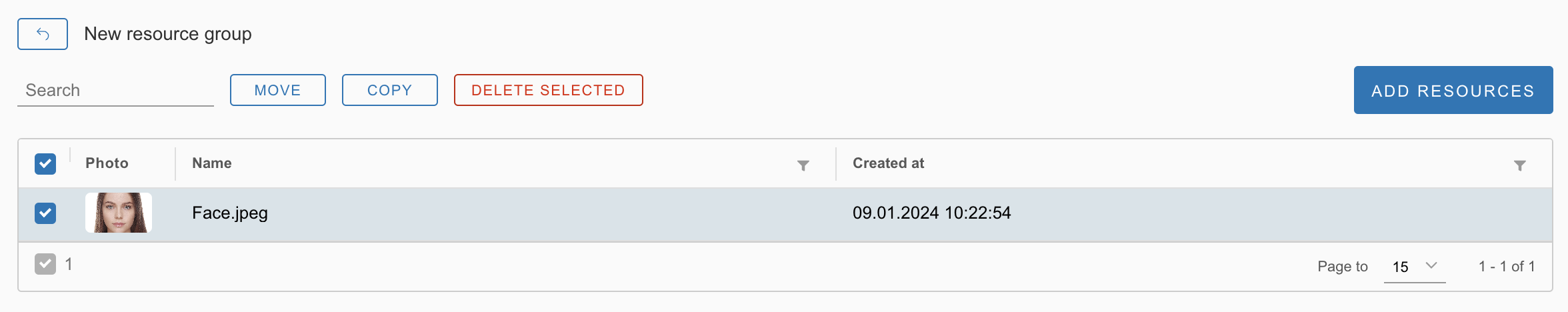The width and height of the screenshot is (1568, 312).
Task: Click the MOVE button
Action: click(x=278, y=90)
